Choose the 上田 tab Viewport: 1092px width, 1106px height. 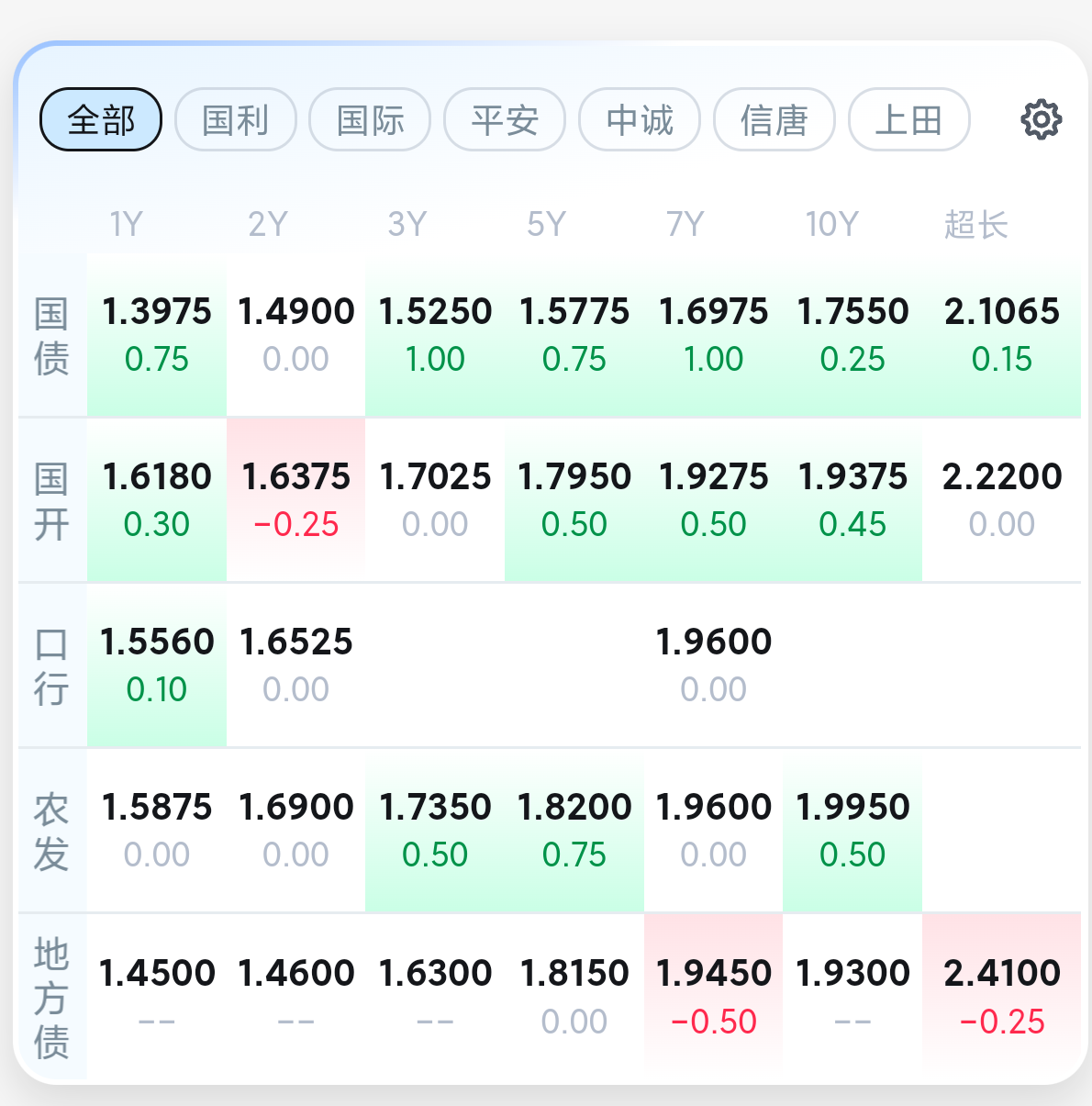point(909,119)
